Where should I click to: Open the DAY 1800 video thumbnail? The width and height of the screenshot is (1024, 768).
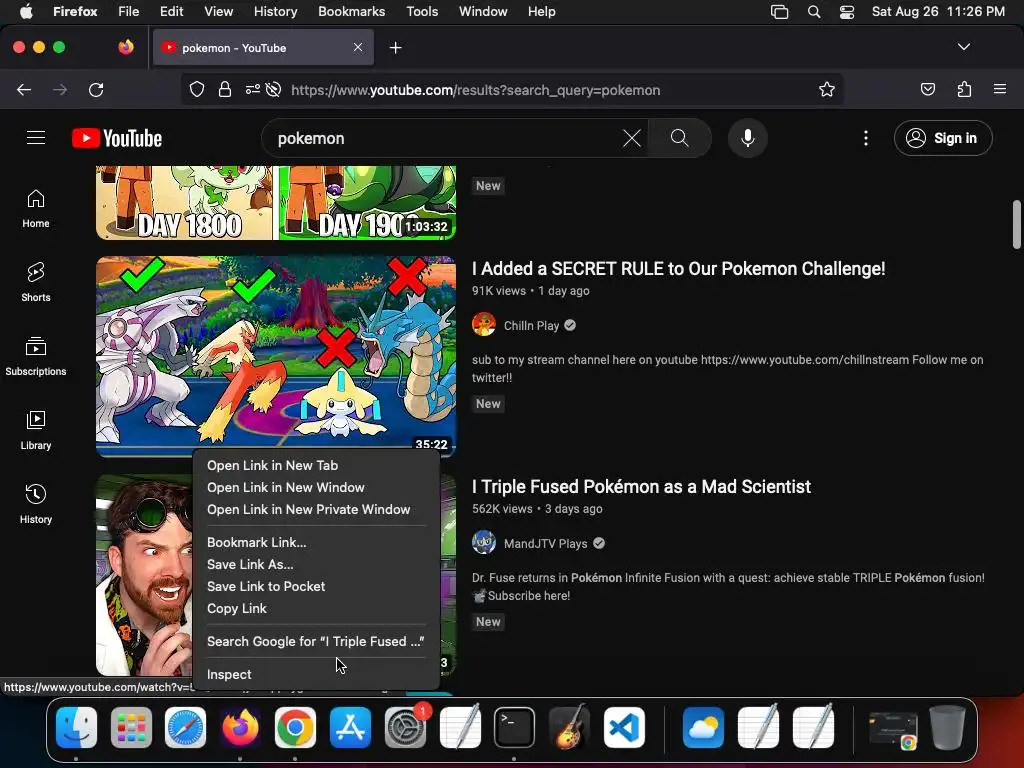pyautogui.click(x=276, y=203)
